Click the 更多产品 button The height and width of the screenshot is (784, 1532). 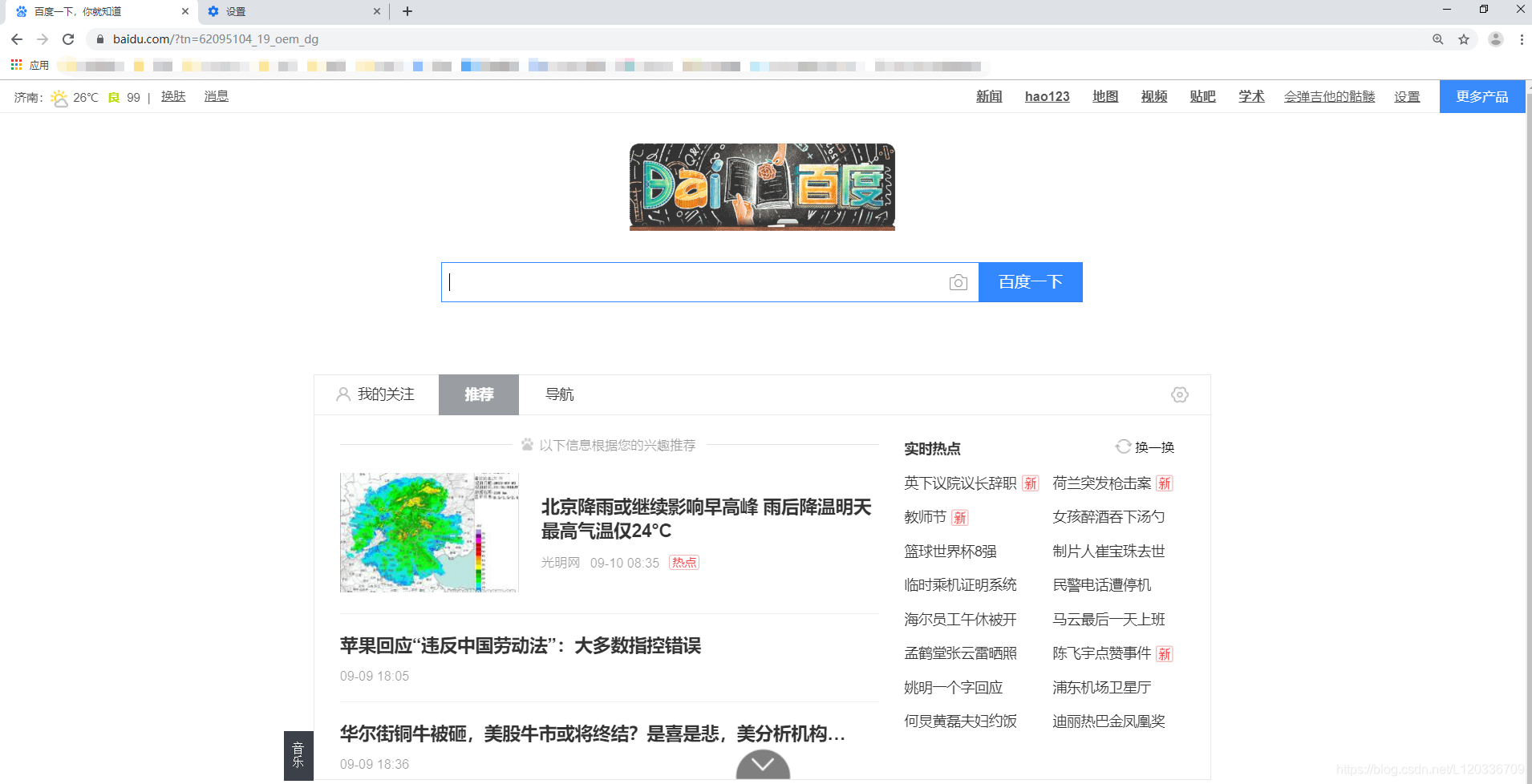(x=1482, y=96)
